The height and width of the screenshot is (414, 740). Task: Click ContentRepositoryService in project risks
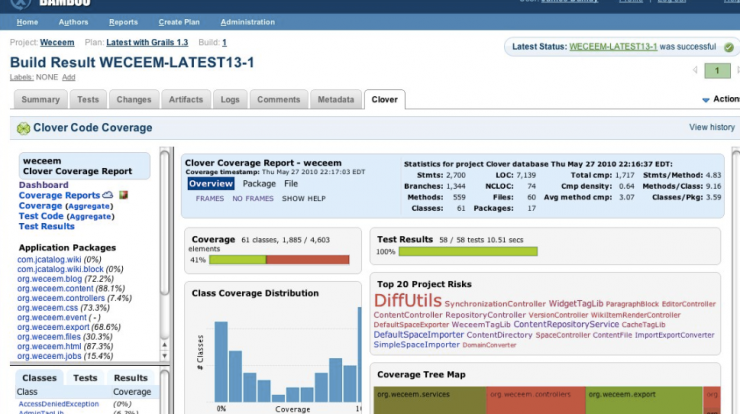pos(566,324)
